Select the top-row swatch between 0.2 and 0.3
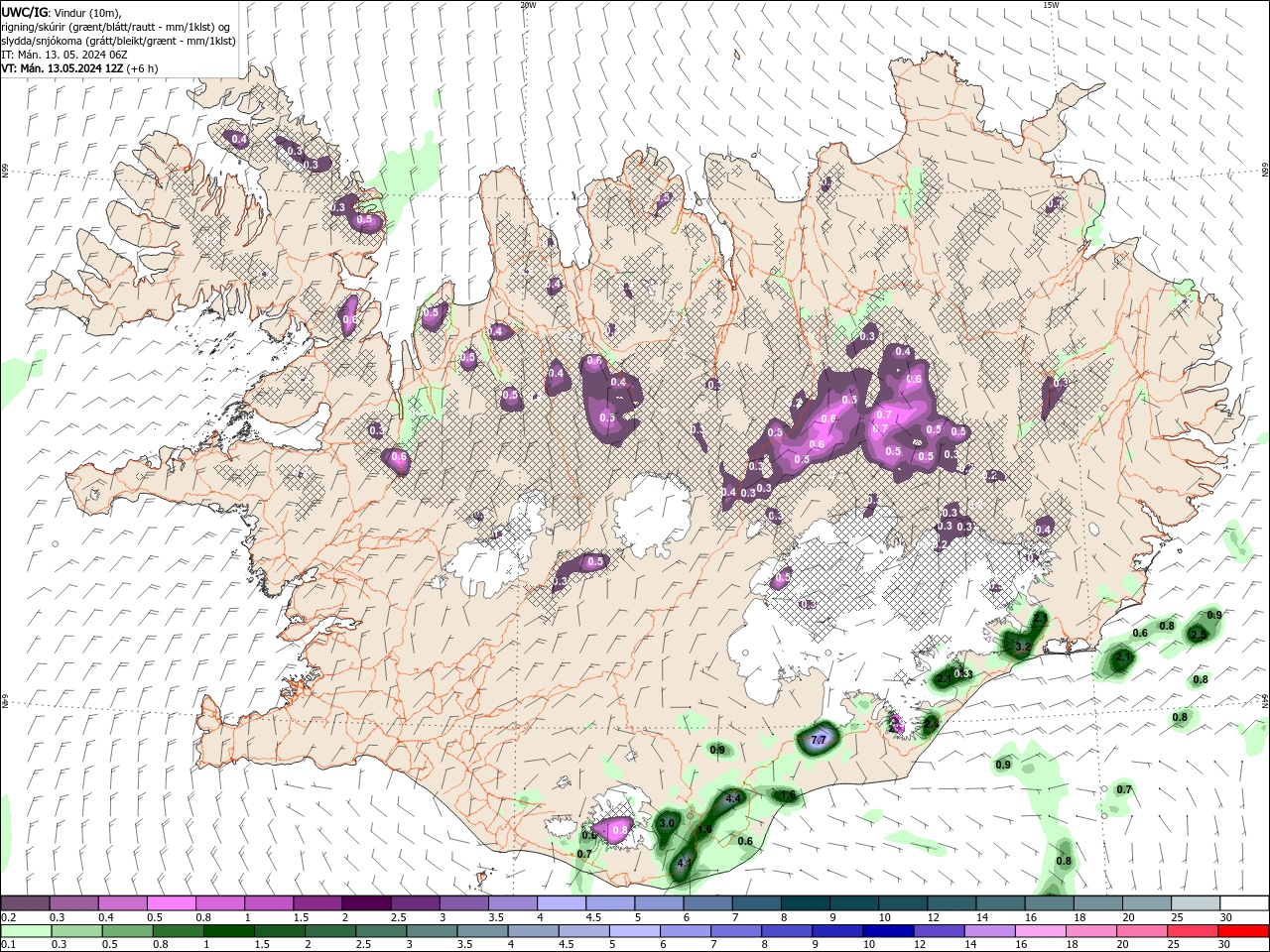 point(25,903)
